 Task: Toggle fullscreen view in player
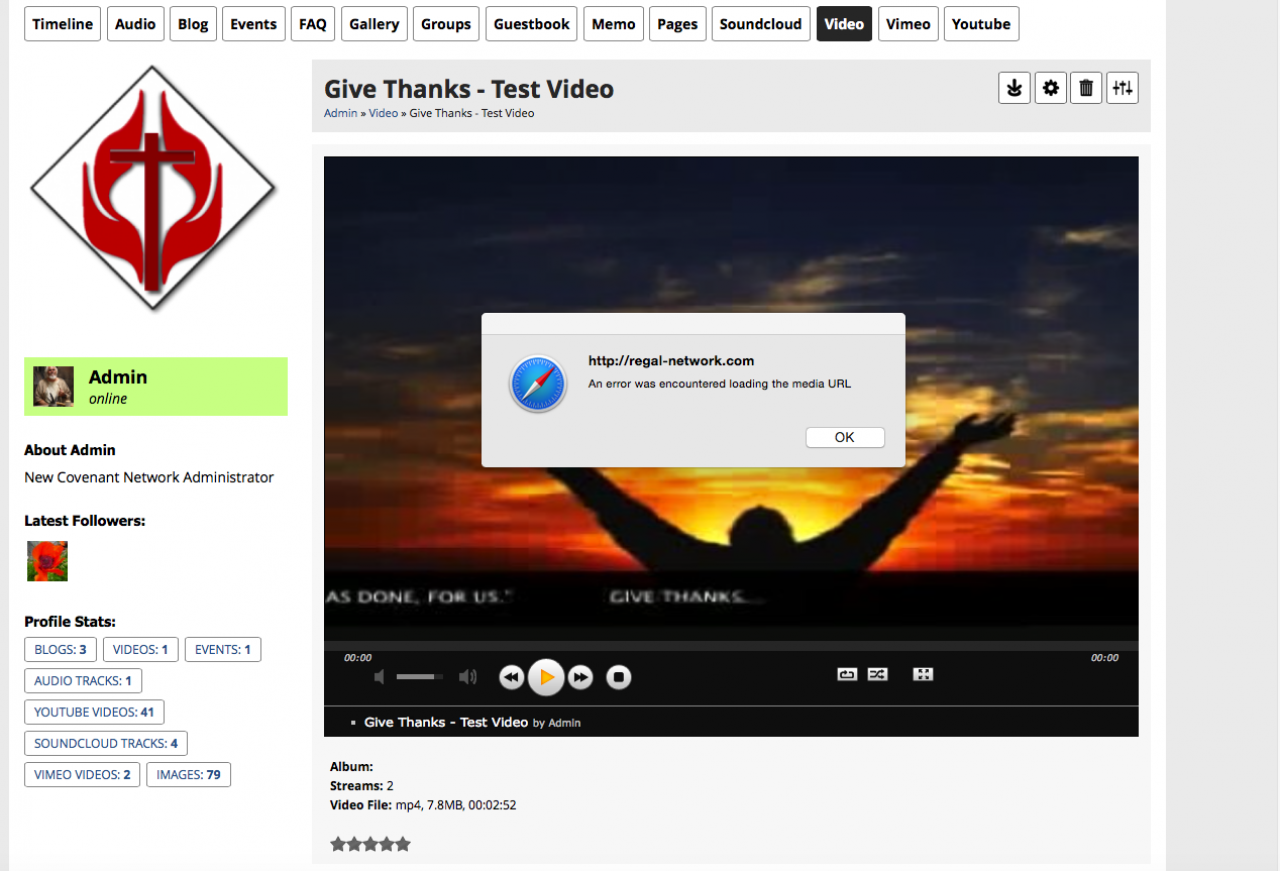click(923, 674)
